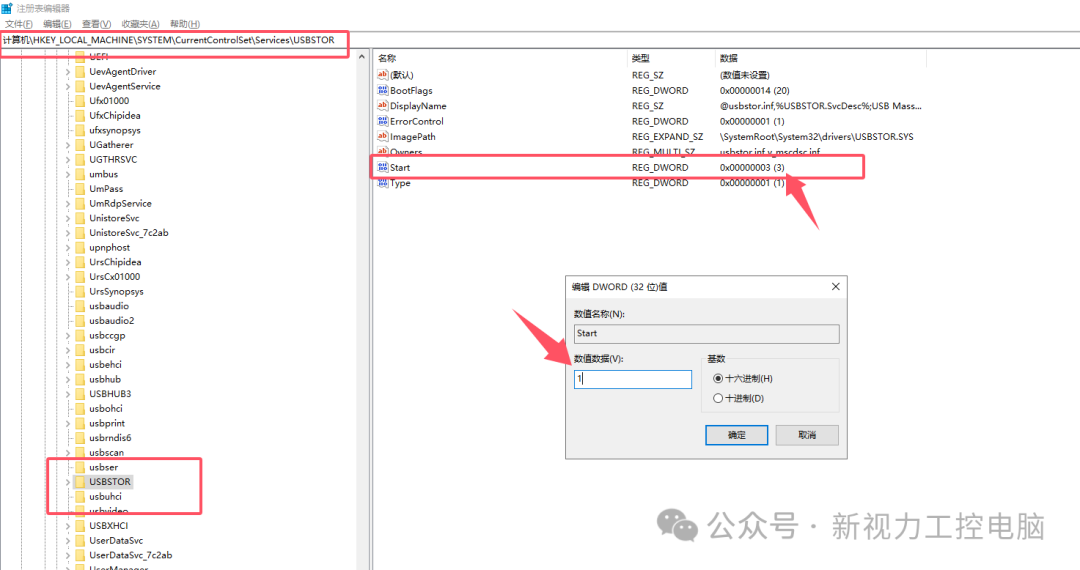Click the Type DWORD value icon
1080x570 pixels.
382,183
